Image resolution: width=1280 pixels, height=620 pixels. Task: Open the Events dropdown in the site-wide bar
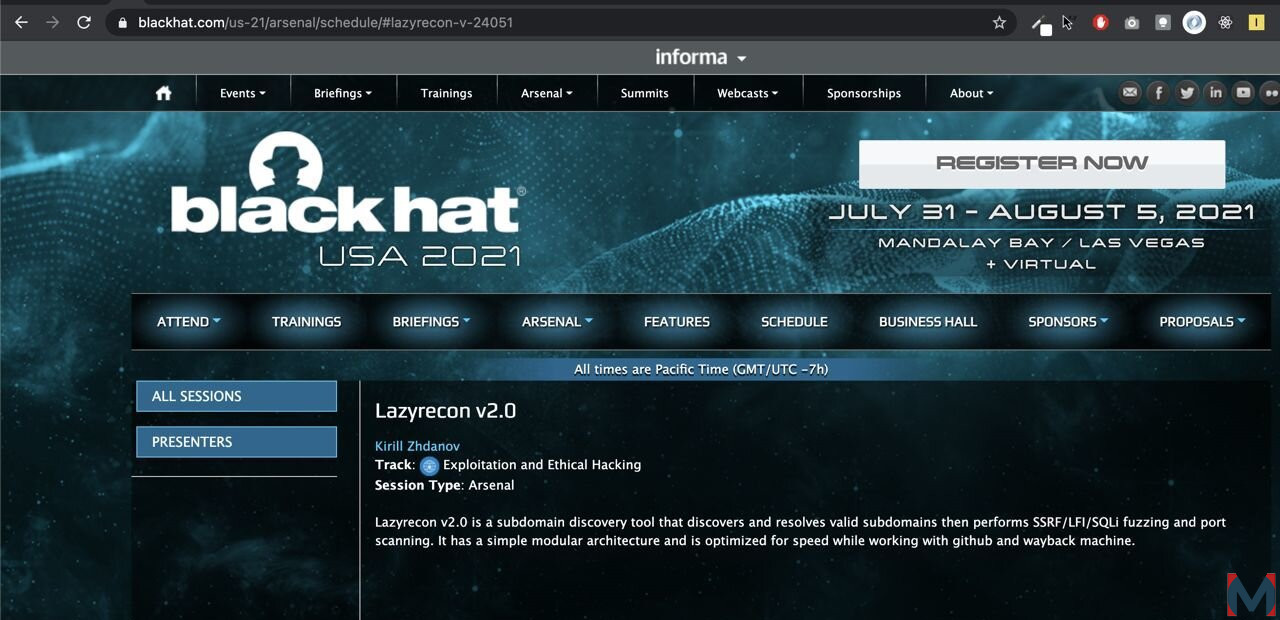[243, 93]
